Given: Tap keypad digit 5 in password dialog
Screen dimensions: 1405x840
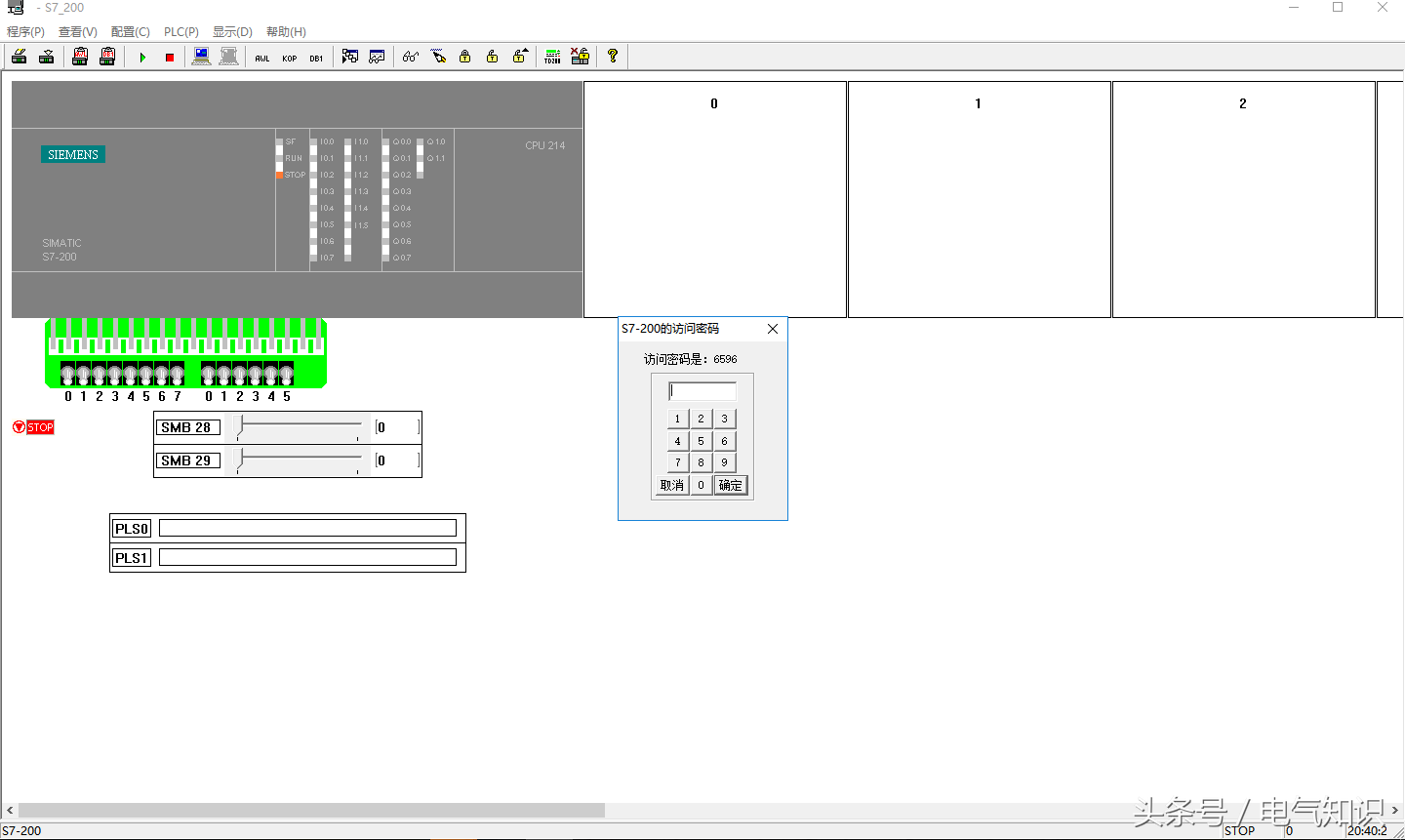Looking at the screenshot, I should [701, 441].
